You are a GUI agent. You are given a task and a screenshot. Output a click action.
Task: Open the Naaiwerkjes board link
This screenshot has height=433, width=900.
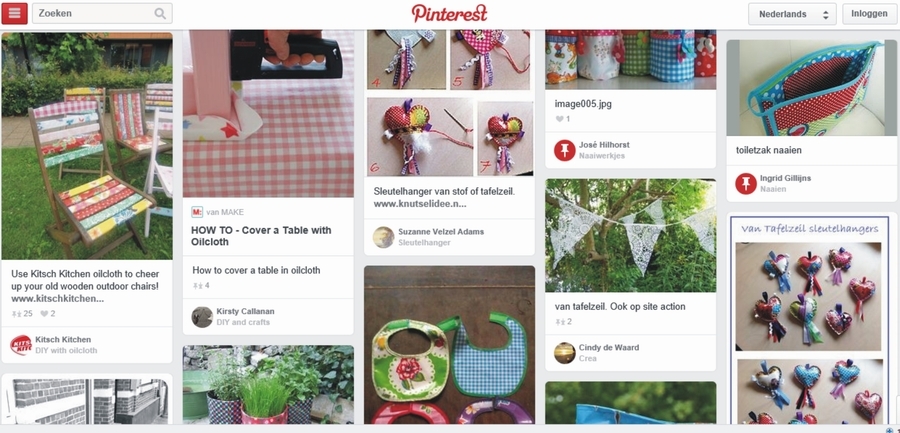pyautogui.click(x=602, y=156)
